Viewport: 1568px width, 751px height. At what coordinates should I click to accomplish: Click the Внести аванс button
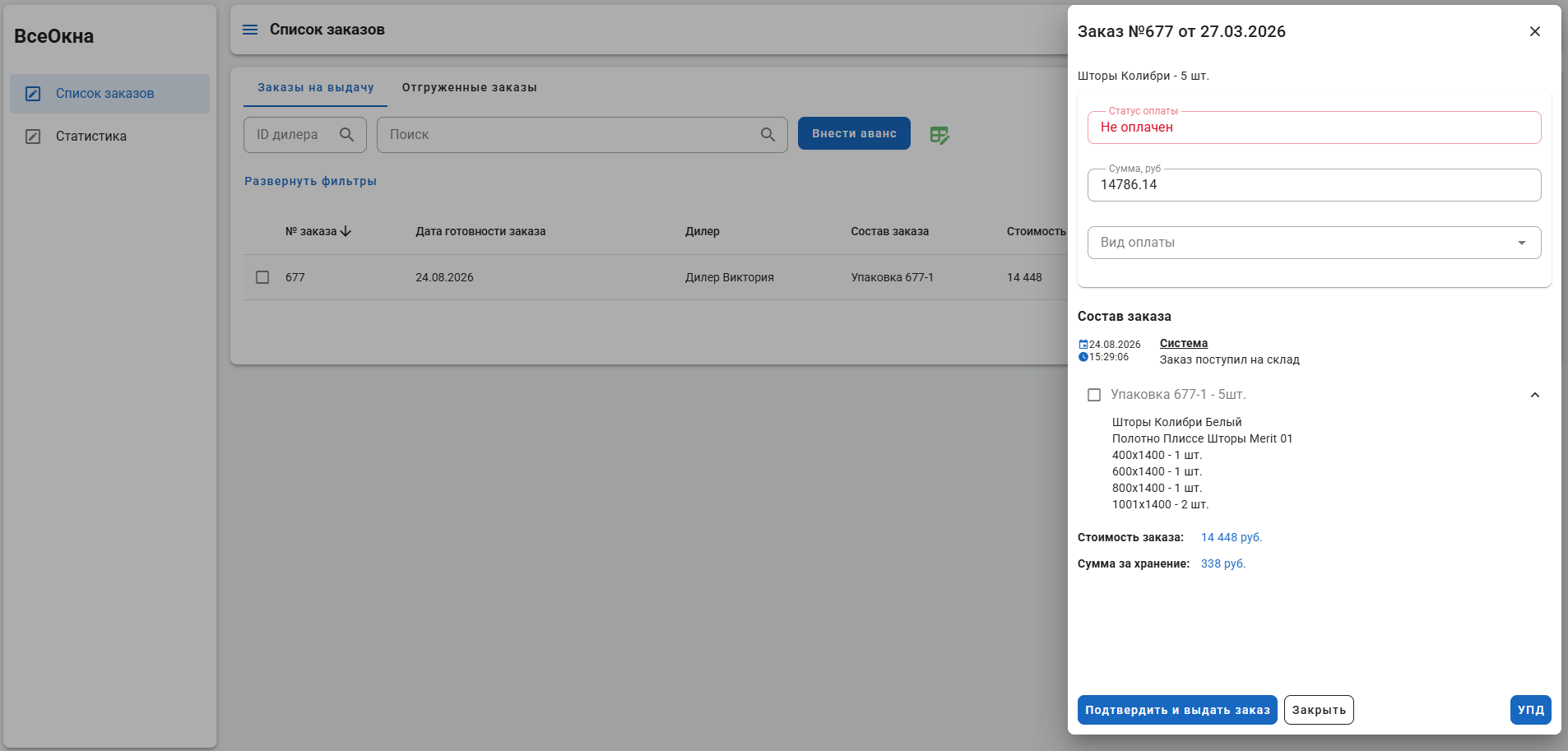pyautogui.click(x=854, y=133)
